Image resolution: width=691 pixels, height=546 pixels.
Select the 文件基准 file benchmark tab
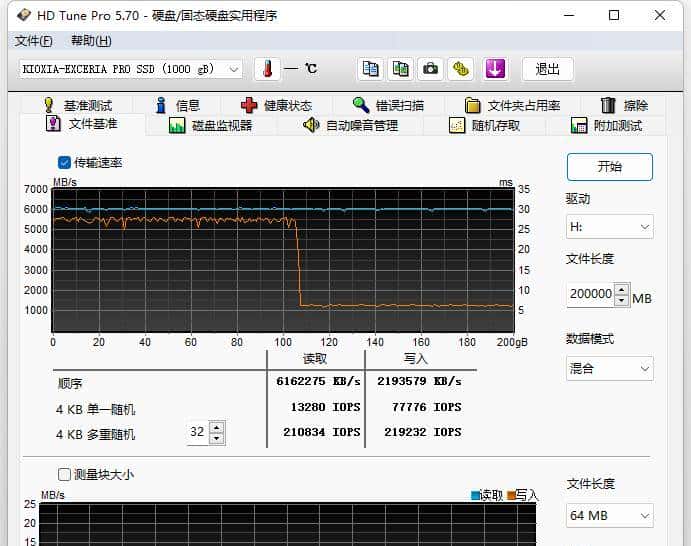[x=82, y=124]
